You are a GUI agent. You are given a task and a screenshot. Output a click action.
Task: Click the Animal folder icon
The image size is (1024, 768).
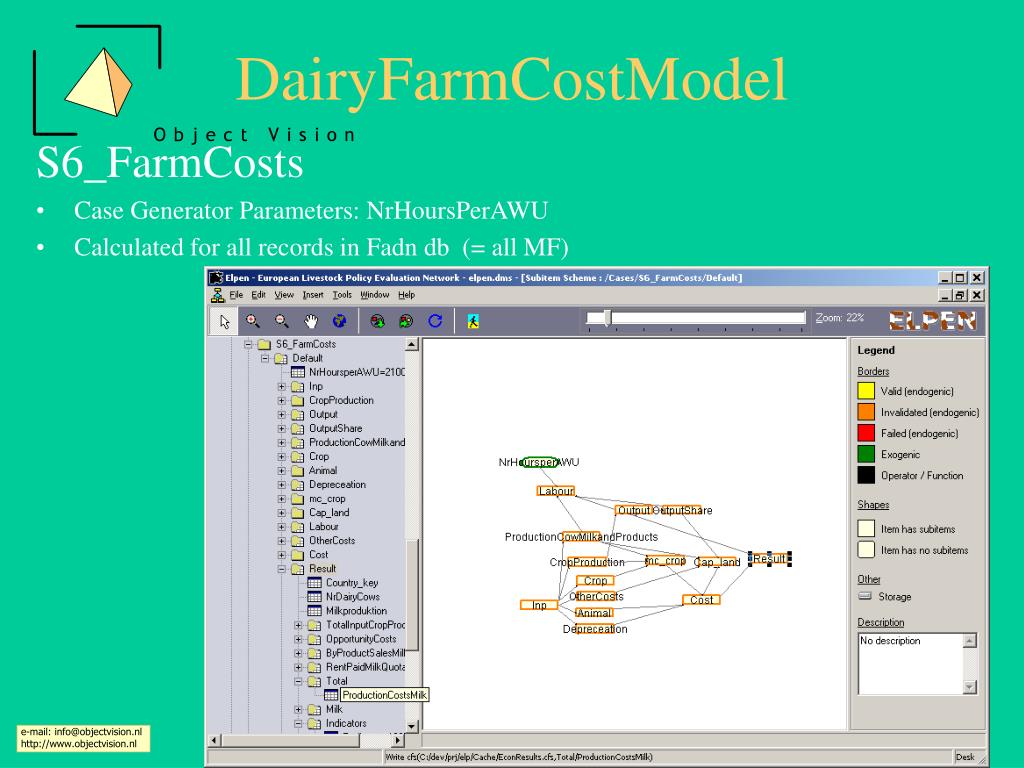[x=298, y=470]
